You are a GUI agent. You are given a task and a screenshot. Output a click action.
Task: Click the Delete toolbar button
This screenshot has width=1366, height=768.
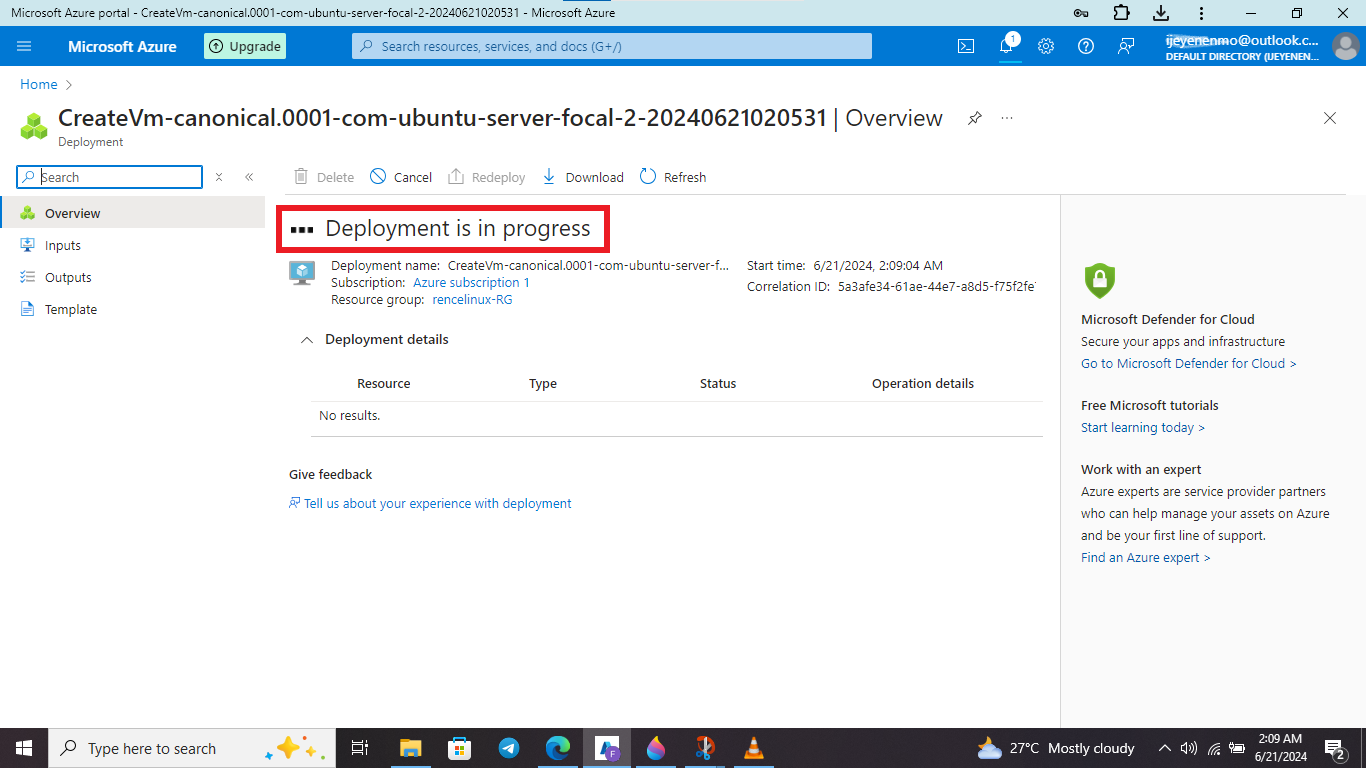pyautogui.click(x=324, y=177)
